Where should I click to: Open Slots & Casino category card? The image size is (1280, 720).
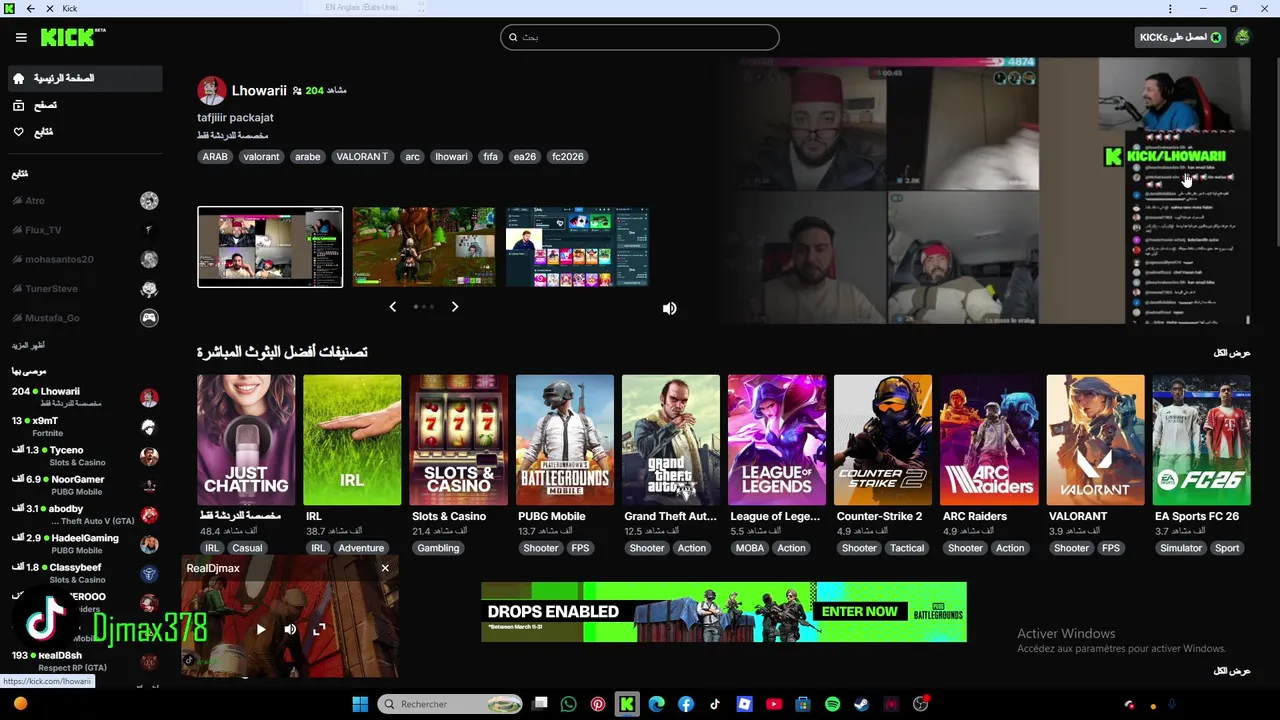click(458, 440)
